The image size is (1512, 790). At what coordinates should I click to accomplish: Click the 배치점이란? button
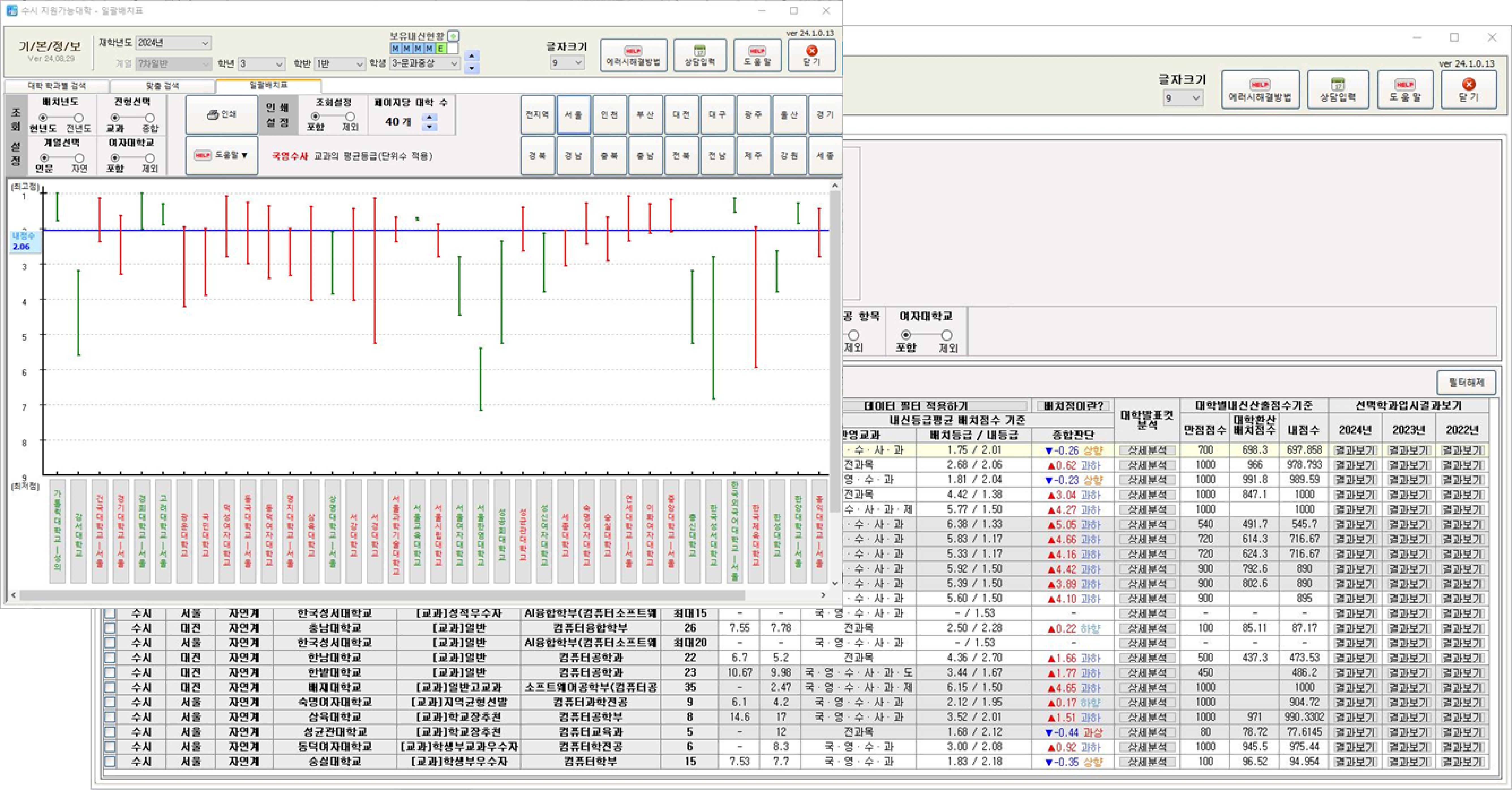click(1073, 405)
